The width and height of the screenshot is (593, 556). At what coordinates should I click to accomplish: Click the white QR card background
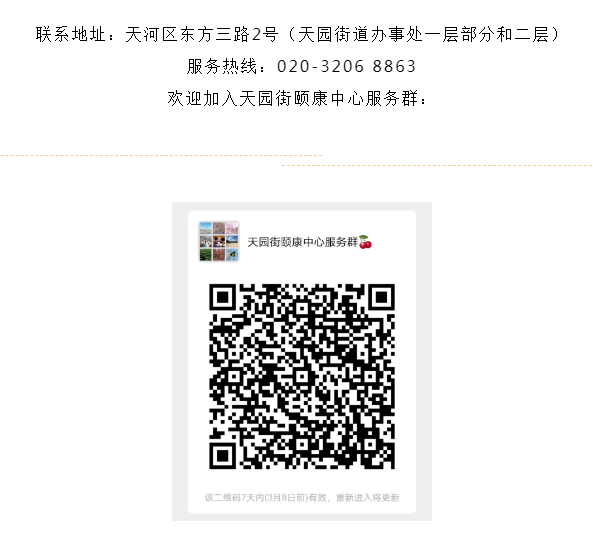pyautogui.click(x=302, y=362)
